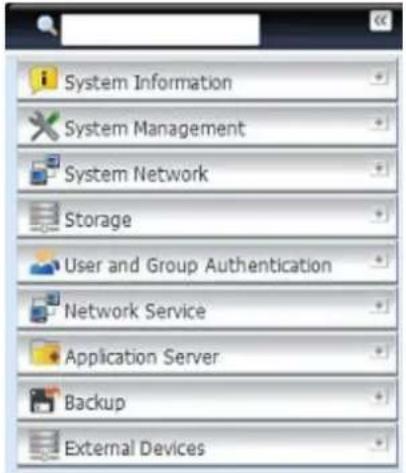Click the System Management tools icon
406x473 pixels.
tap(44, 126)
